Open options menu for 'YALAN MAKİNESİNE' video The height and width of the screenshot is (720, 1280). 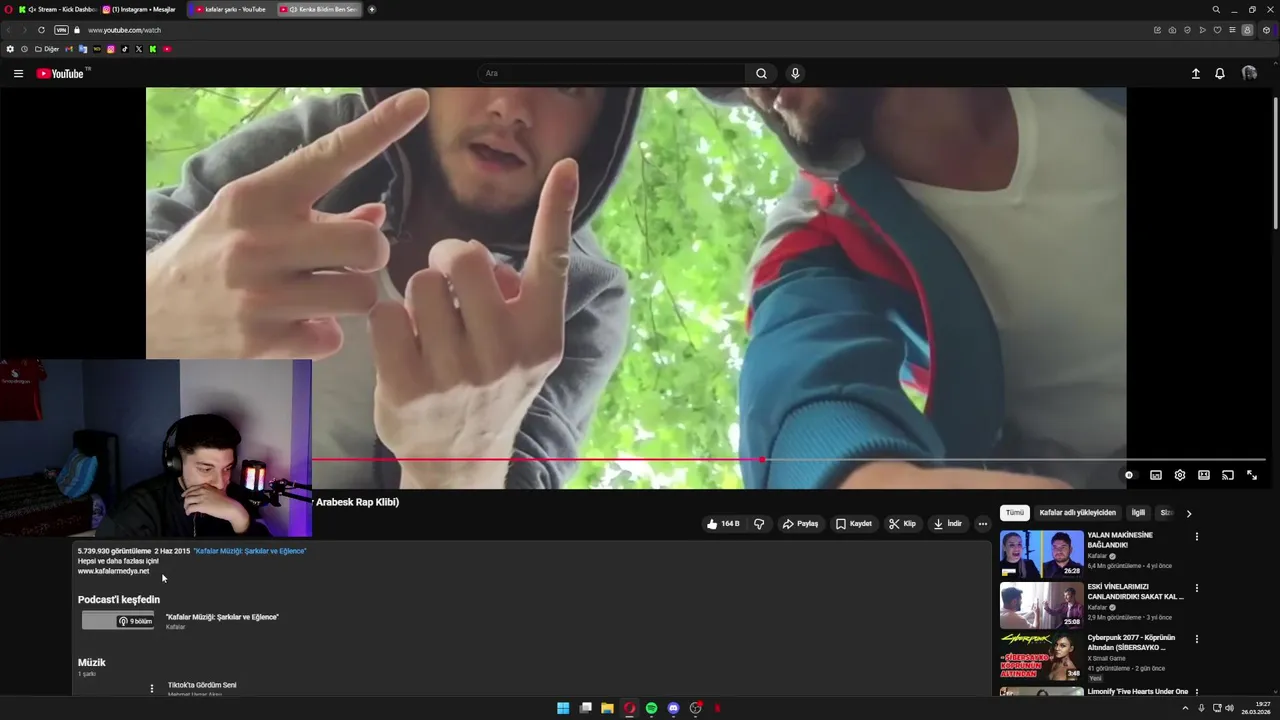pyautogui.click(x=1197, y=537)
